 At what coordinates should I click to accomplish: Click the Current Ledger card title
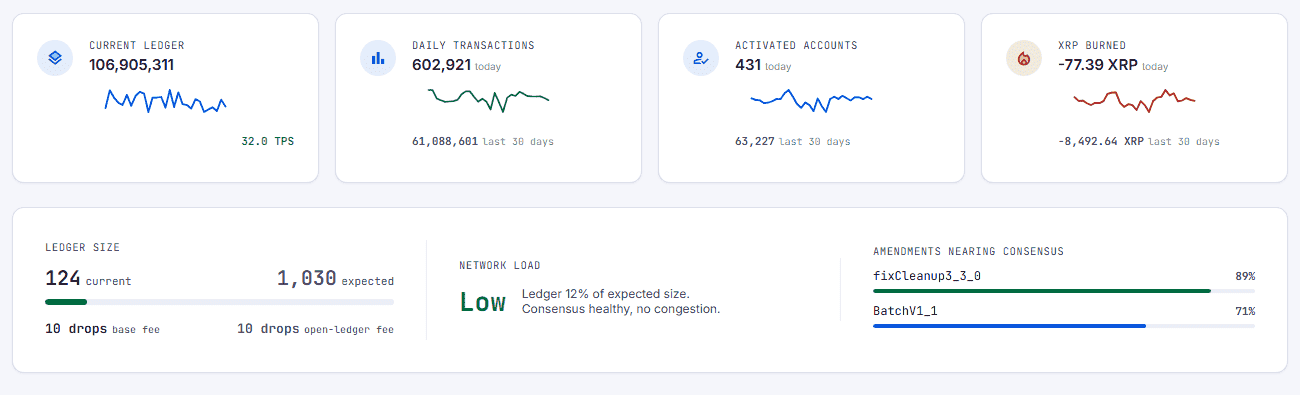(x=137, y=45)
